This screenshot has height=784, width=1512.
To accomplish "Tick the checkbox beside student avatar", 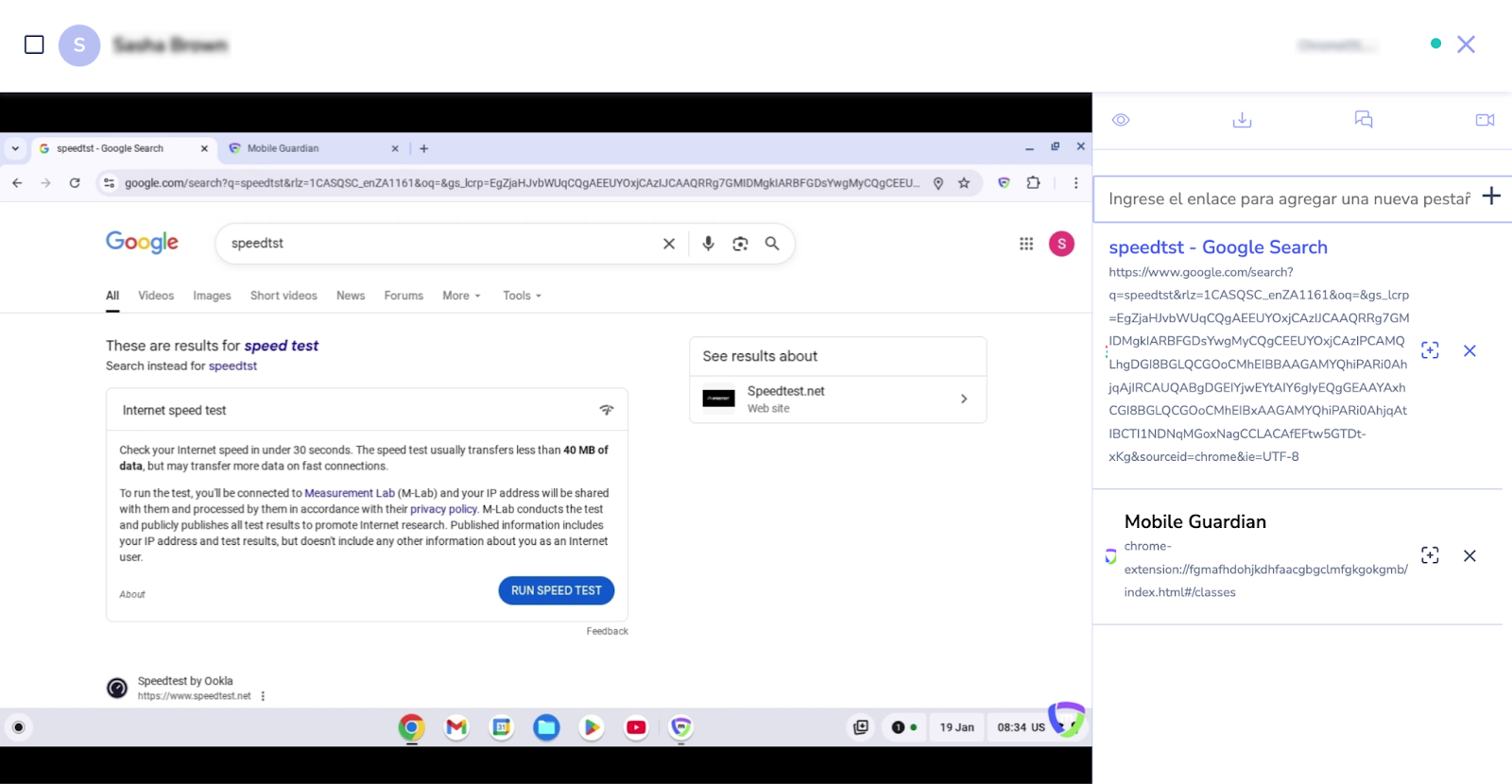I will coord(34,44).
